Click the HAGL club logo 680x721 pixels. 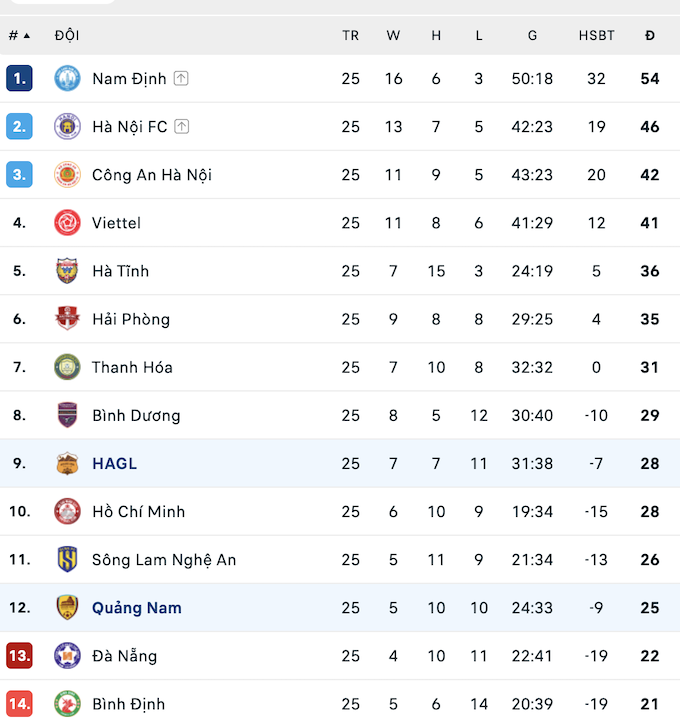pos(67,463)
